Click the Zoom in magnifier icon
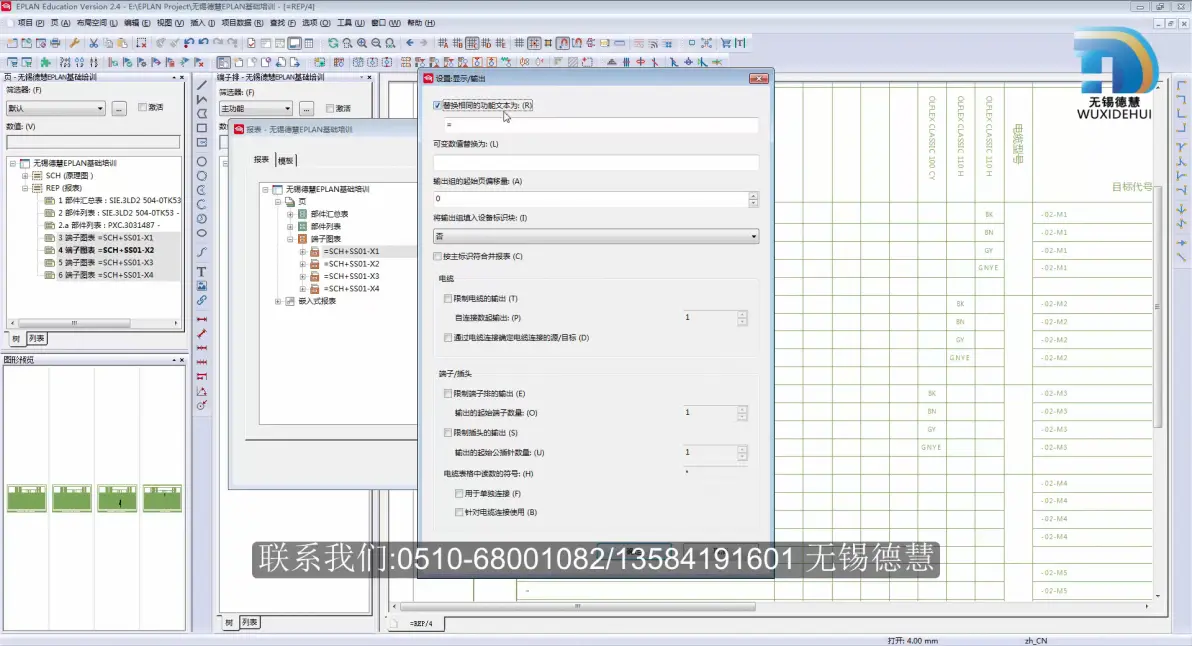The height and width of the screenshot is (646, 1192). tap(362, 43)
